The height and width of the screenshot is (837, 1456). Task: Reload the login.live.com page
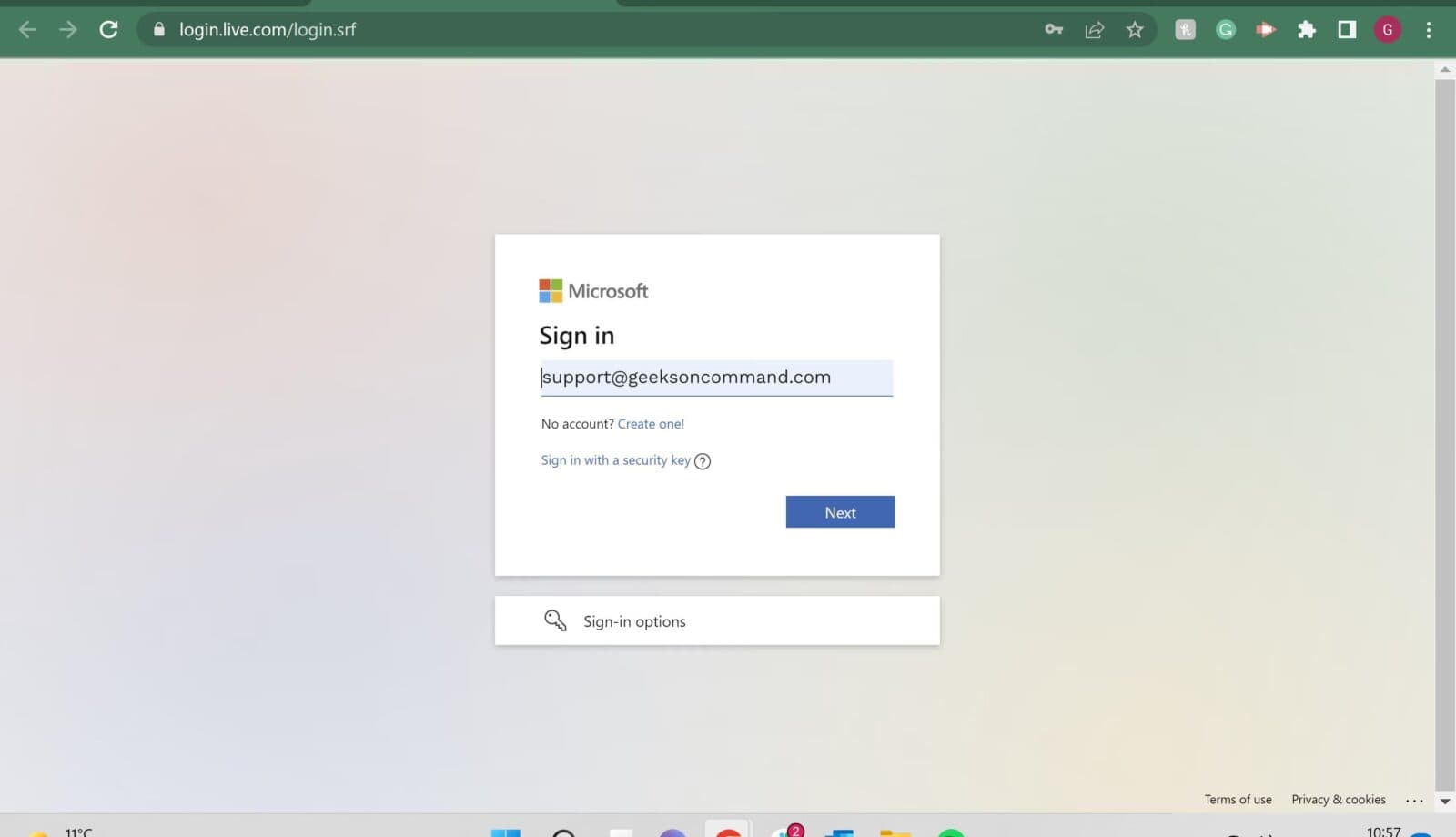[x=109, y=30]
